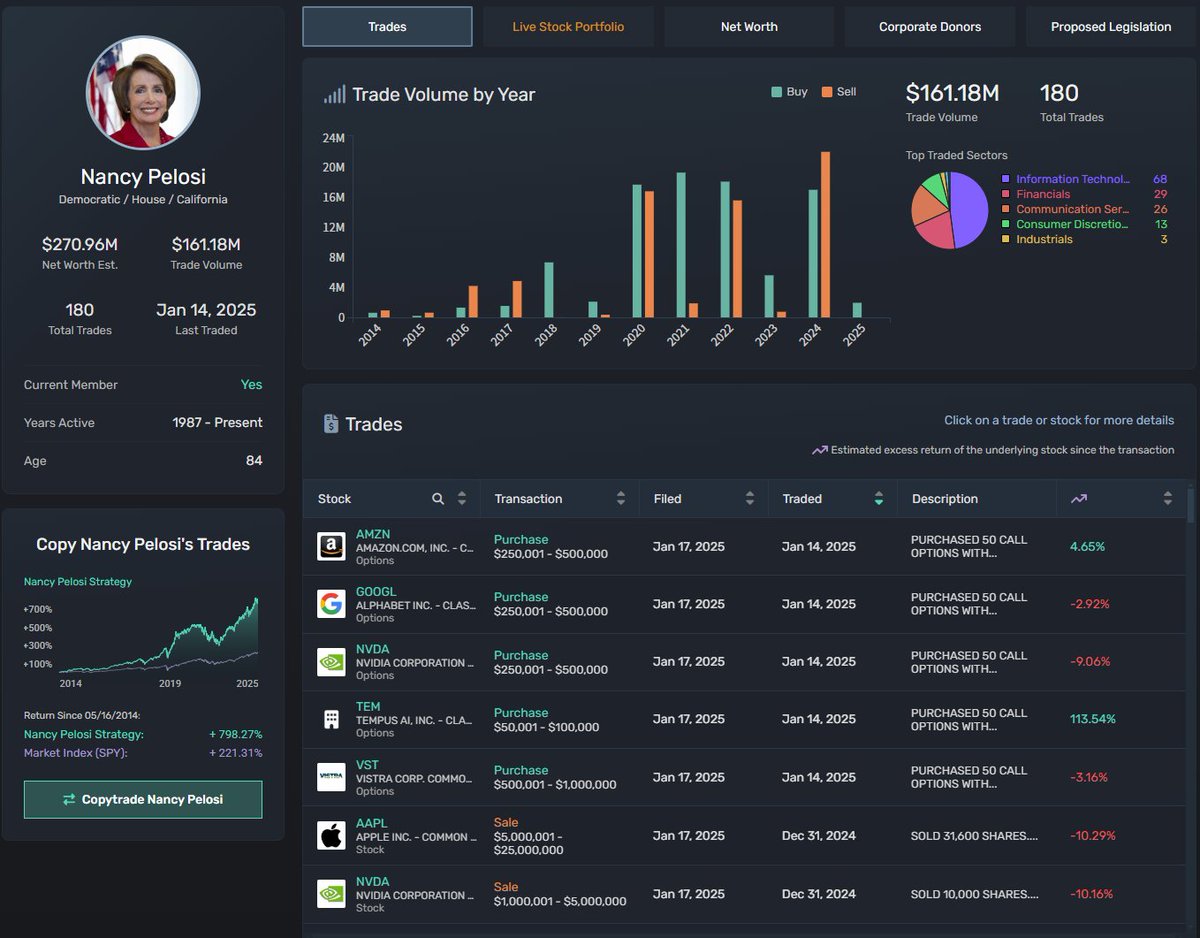Open the GOOGL ticker link
Image resolution: width=1200 pixels, height=938 pixels.
pos(376,592)
